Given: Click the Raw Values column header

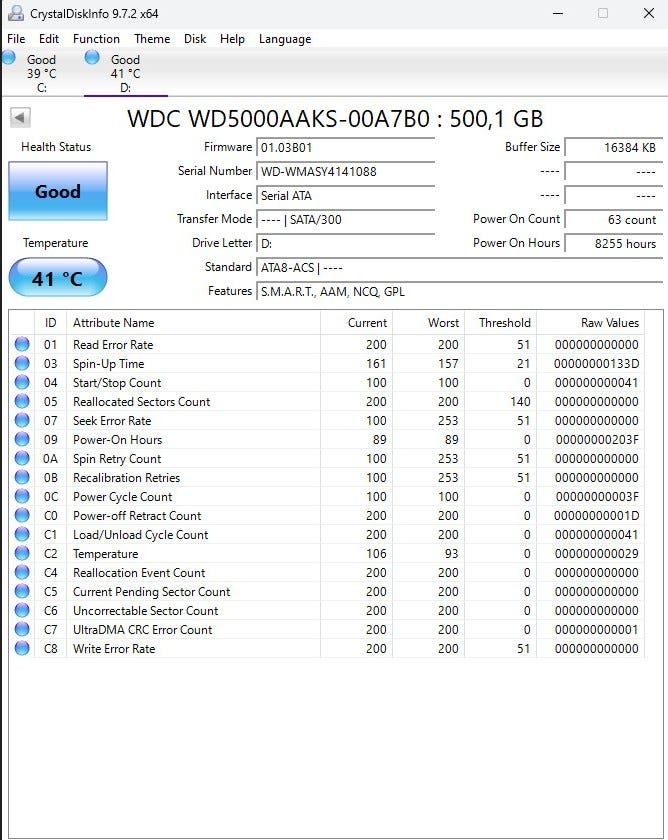Looking at the screenshot, I should (591, 322).
